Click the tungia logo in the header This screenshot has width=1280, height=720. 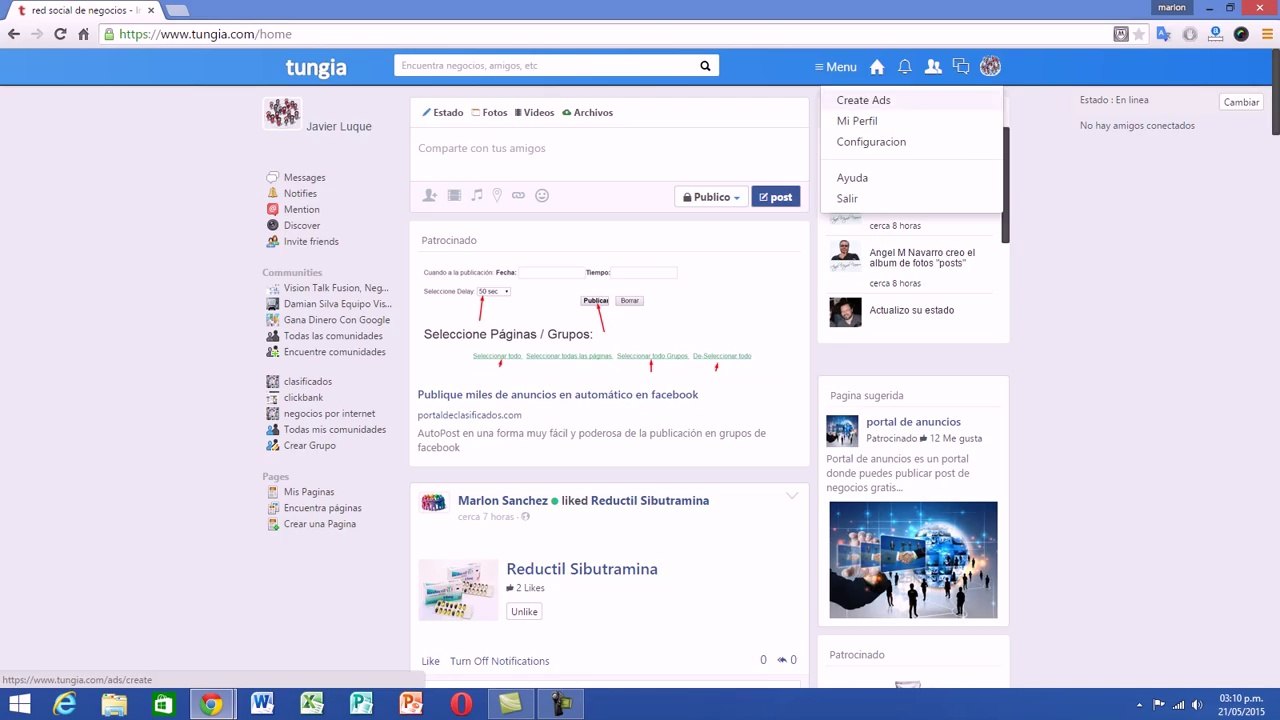[x=316, y=67]
